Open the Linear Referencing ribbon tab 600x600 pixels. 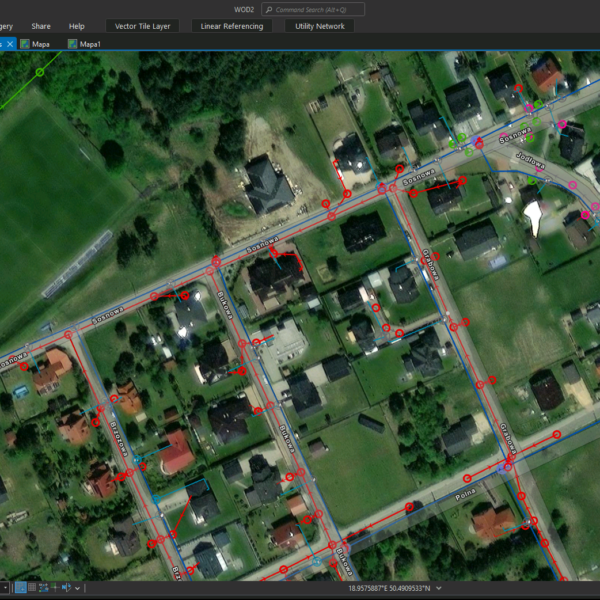232,26
